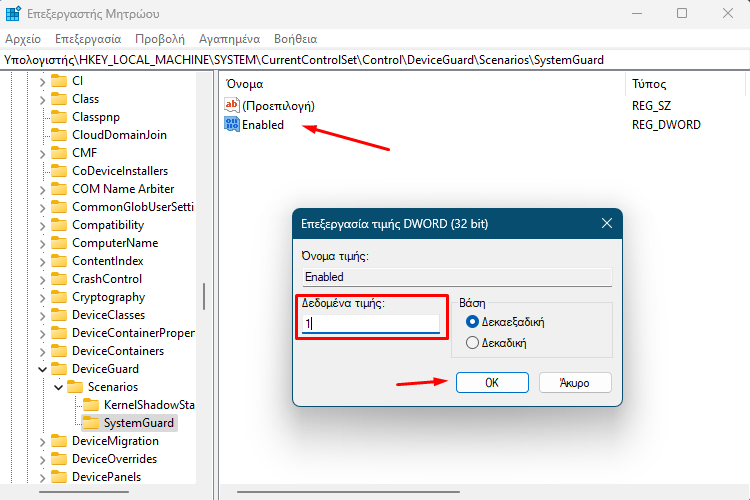Click the Δεδομένα τιμής value data field

tap(371, 324)
